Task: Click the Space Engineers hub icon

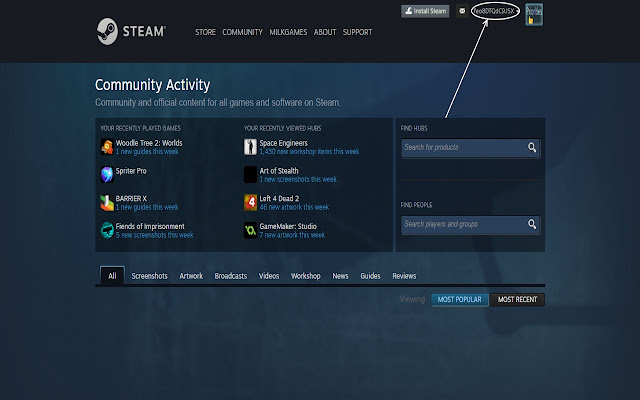Action: click(x=251, y=147)
